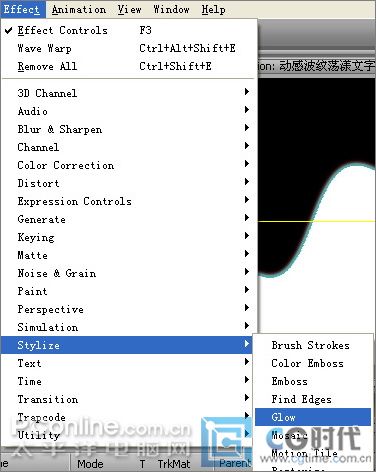The width and height of the screenshot is (376, 472).
Task: Click the Mode column header
Action: click(x=90, y=464)
